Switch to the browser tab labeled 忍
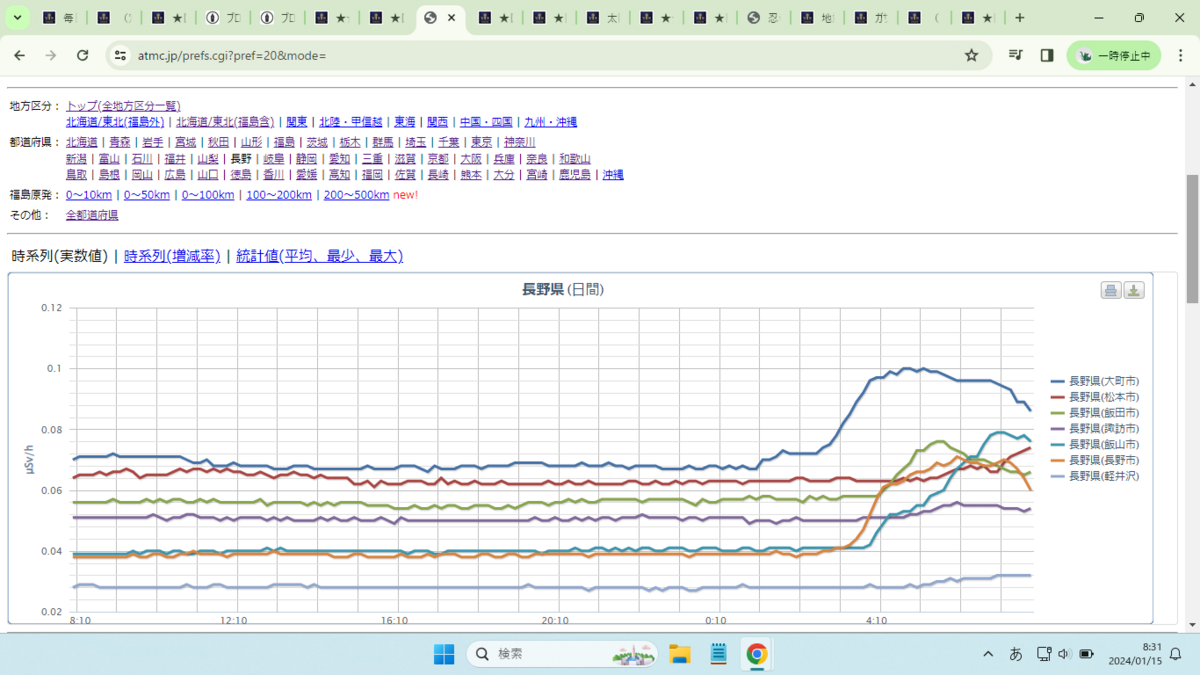Screen dimensions: 1200x675 point(763,18)
